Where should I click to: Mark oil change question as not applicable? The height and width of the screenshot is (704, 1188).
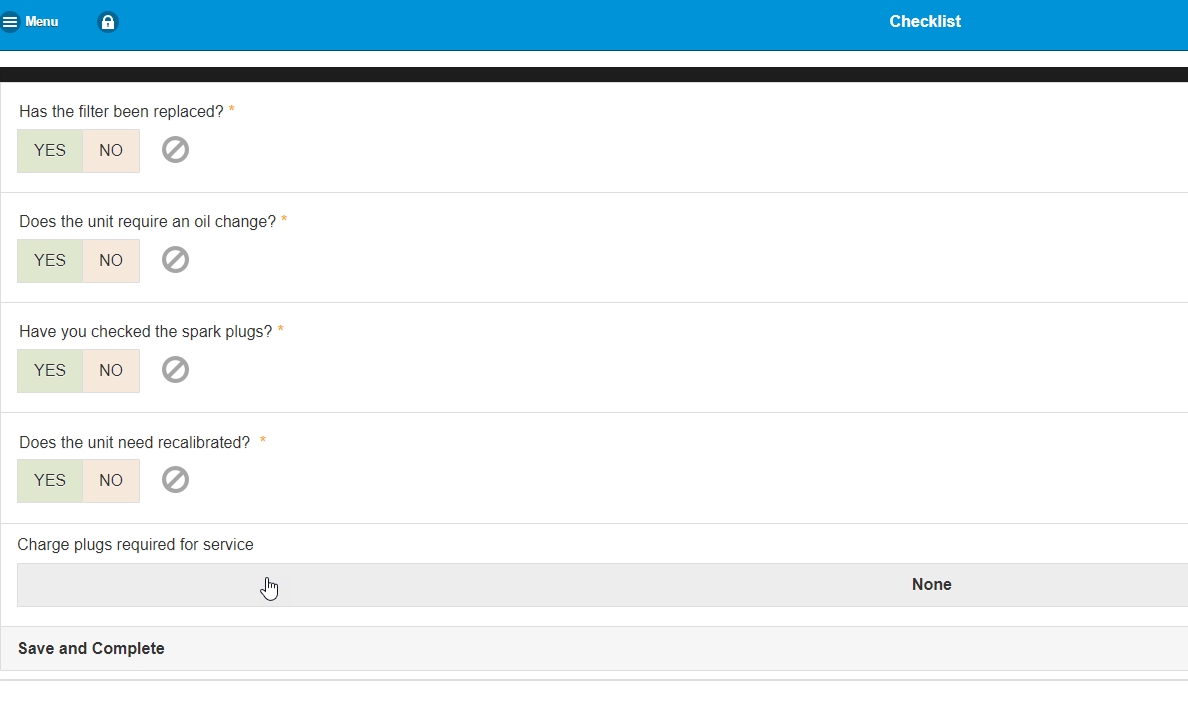click(x=175, y=260)
